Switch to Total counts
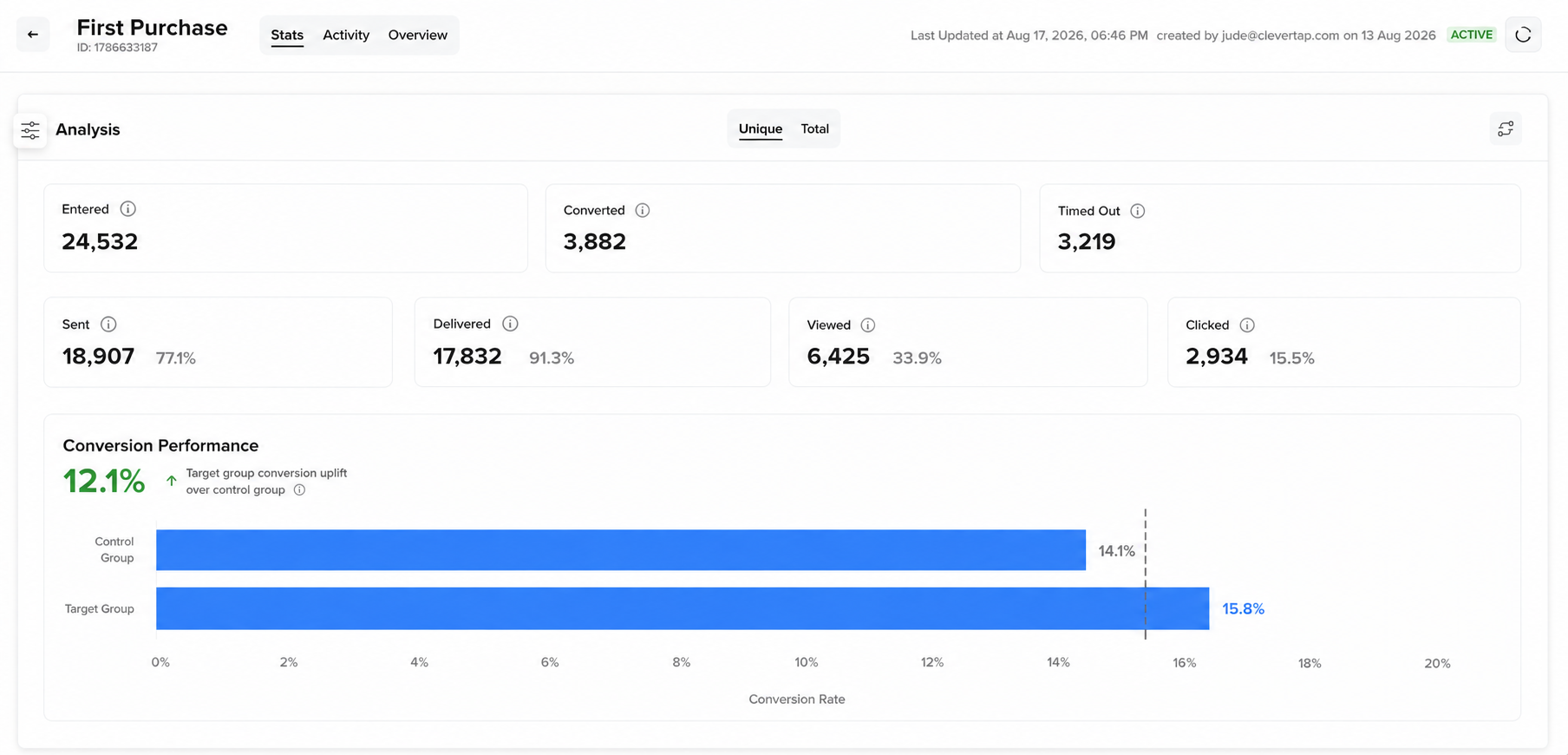The height and width of the screenshot is (755, 1568). 814,128
